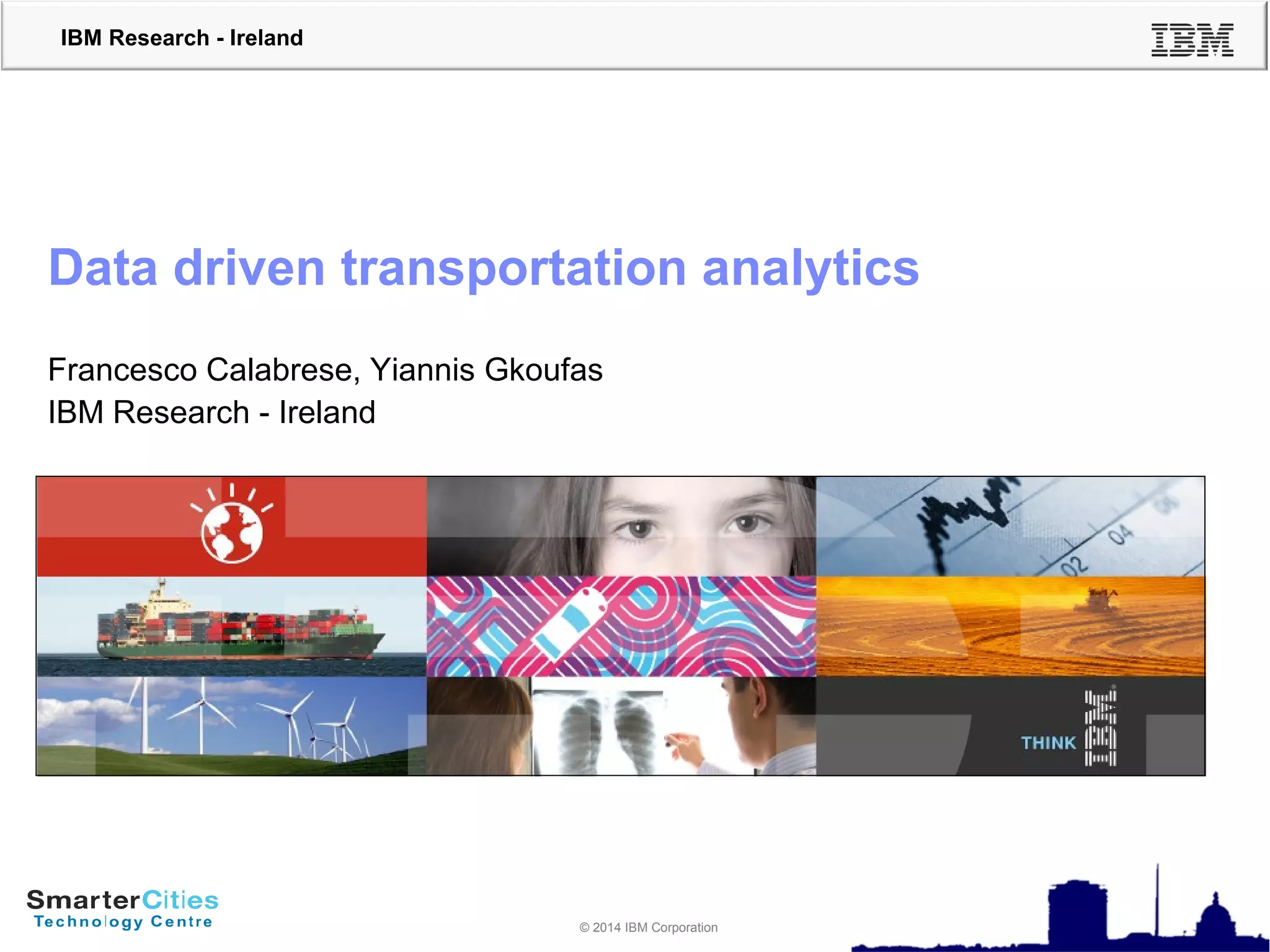Click the IBM logo in header

point(1192,40)
